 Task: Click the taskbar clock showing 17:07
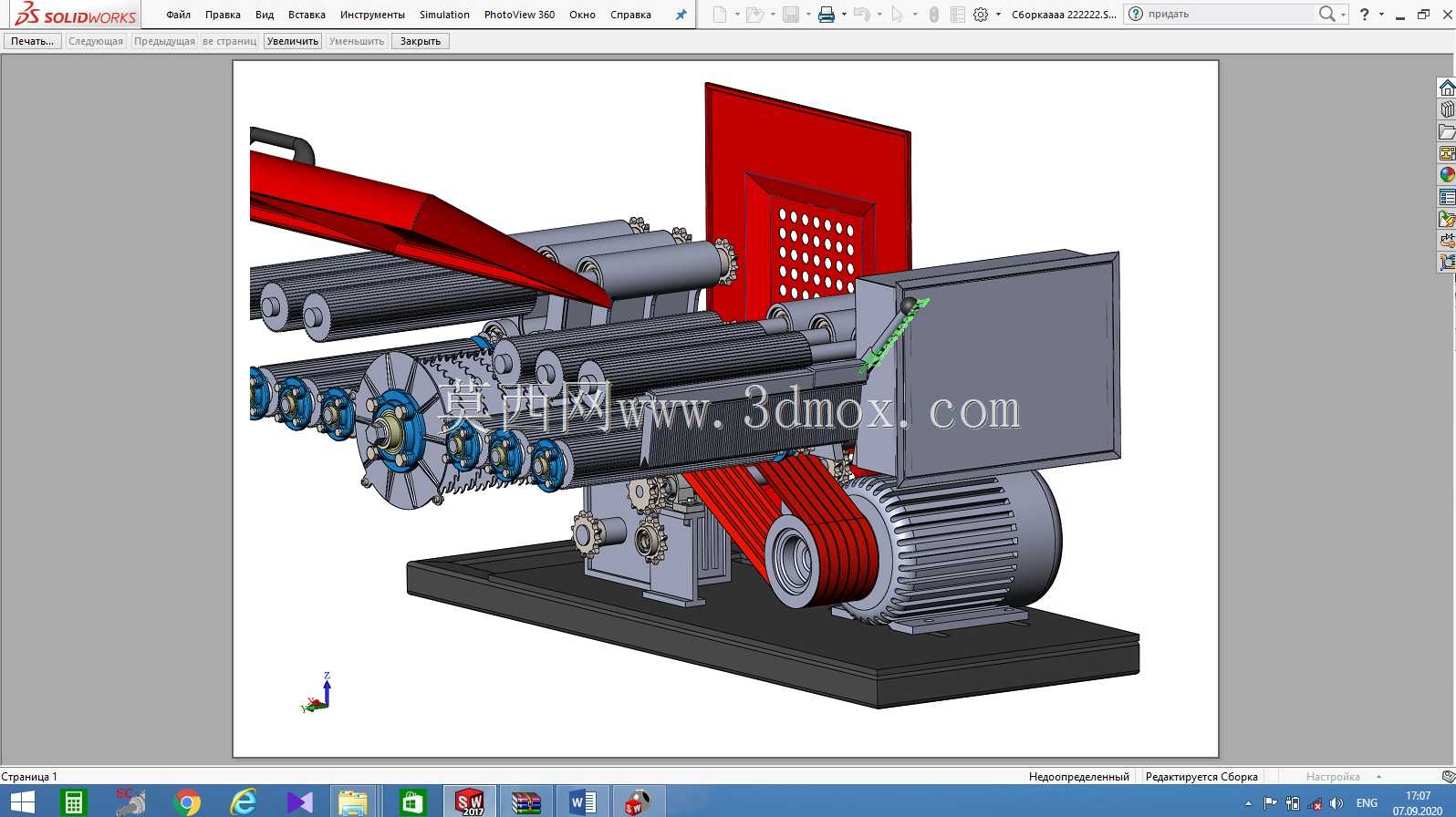tap(1418, 802)
